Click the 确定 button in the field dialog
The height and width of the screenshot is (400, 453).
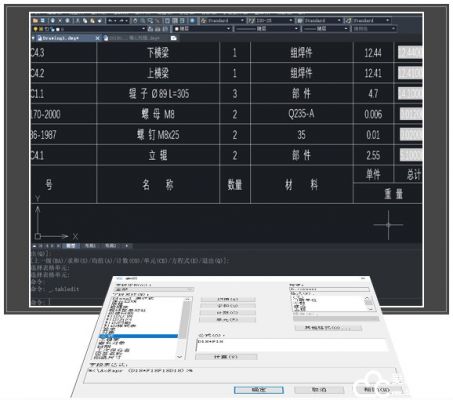259,389
